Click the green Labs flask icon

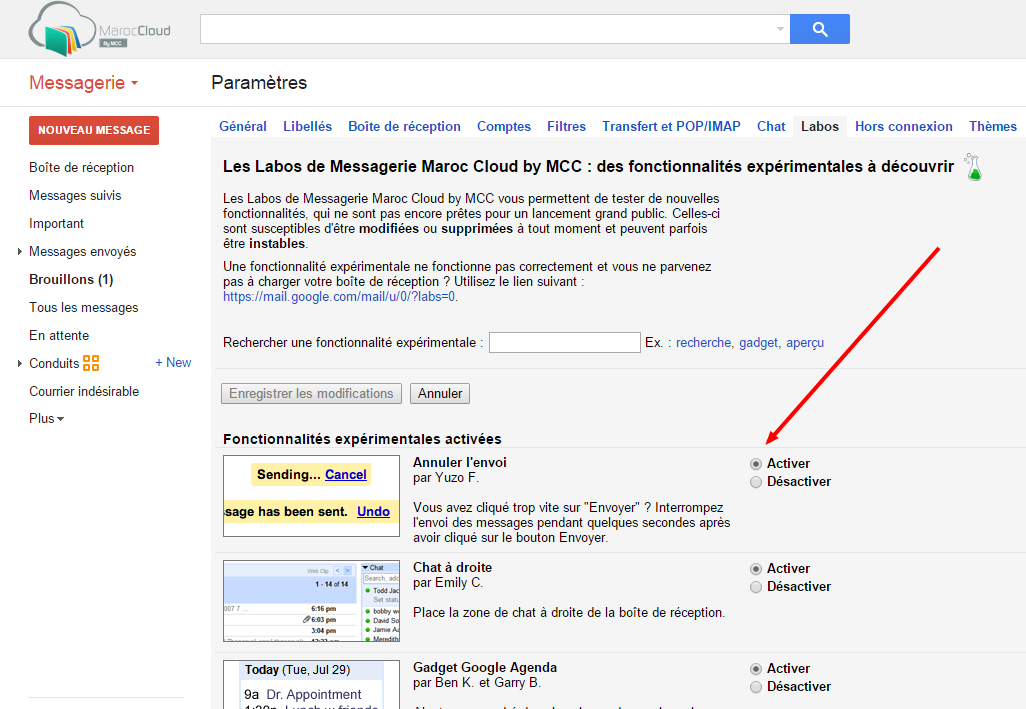(974, 167)
